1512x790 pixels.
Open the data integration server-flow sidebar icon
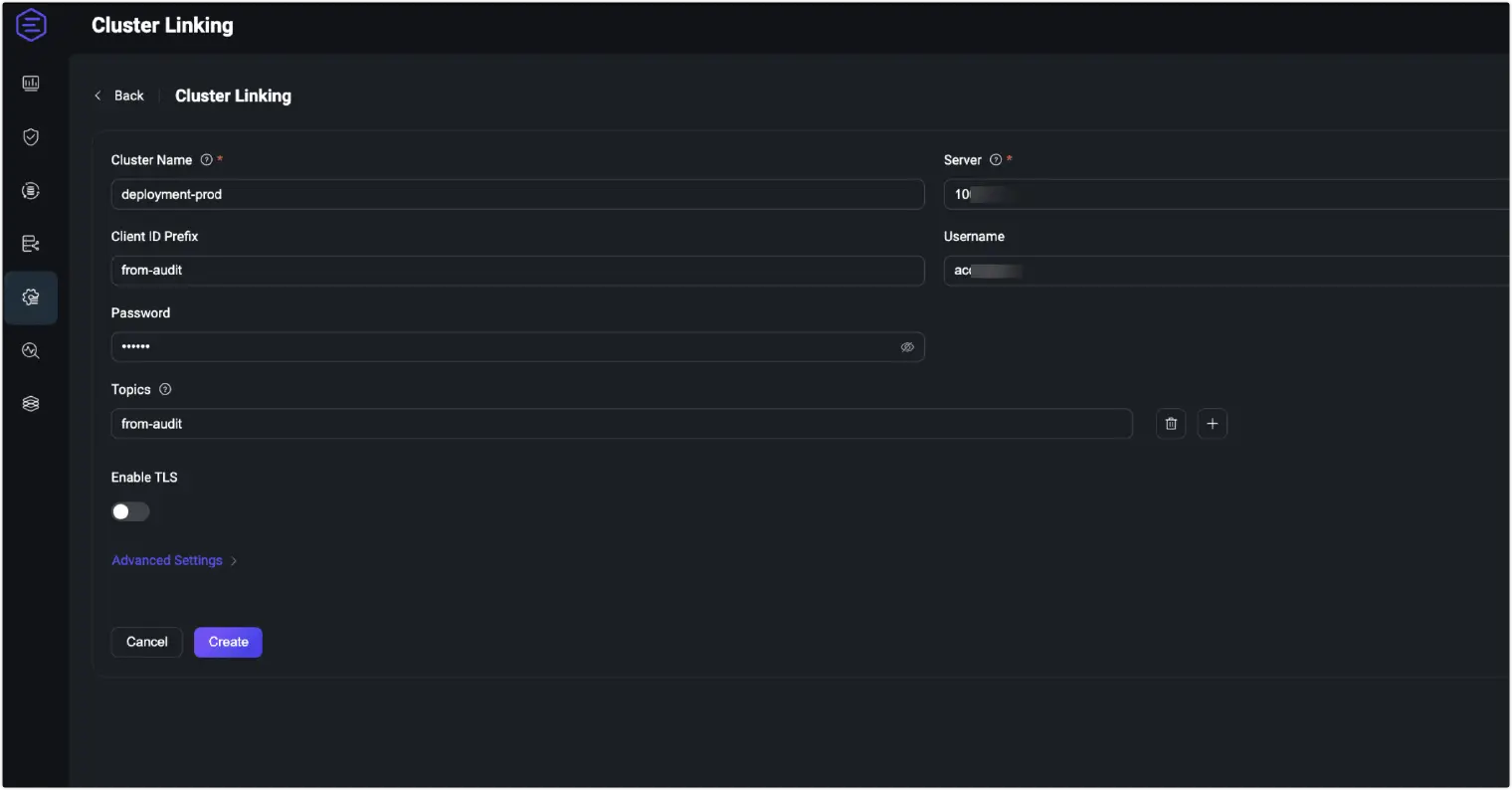pyautogui.click(x=31, y=244)
